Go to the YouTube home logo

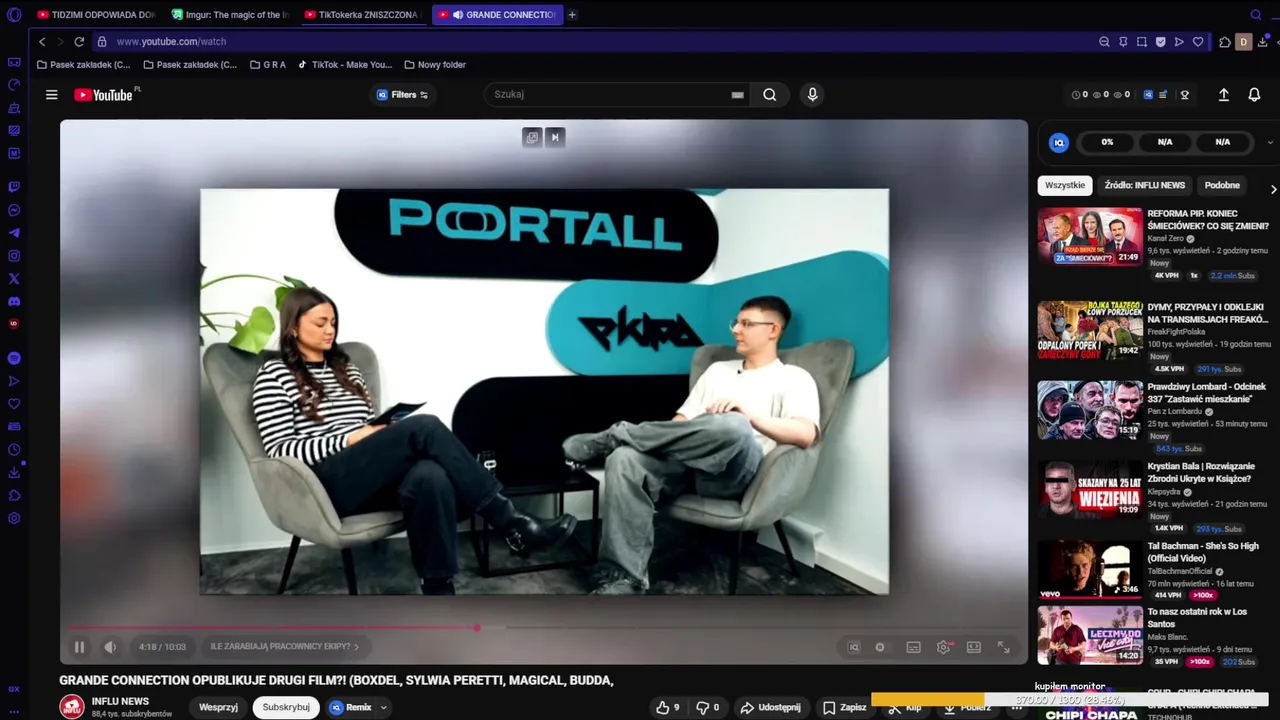(x=104, y=95)
